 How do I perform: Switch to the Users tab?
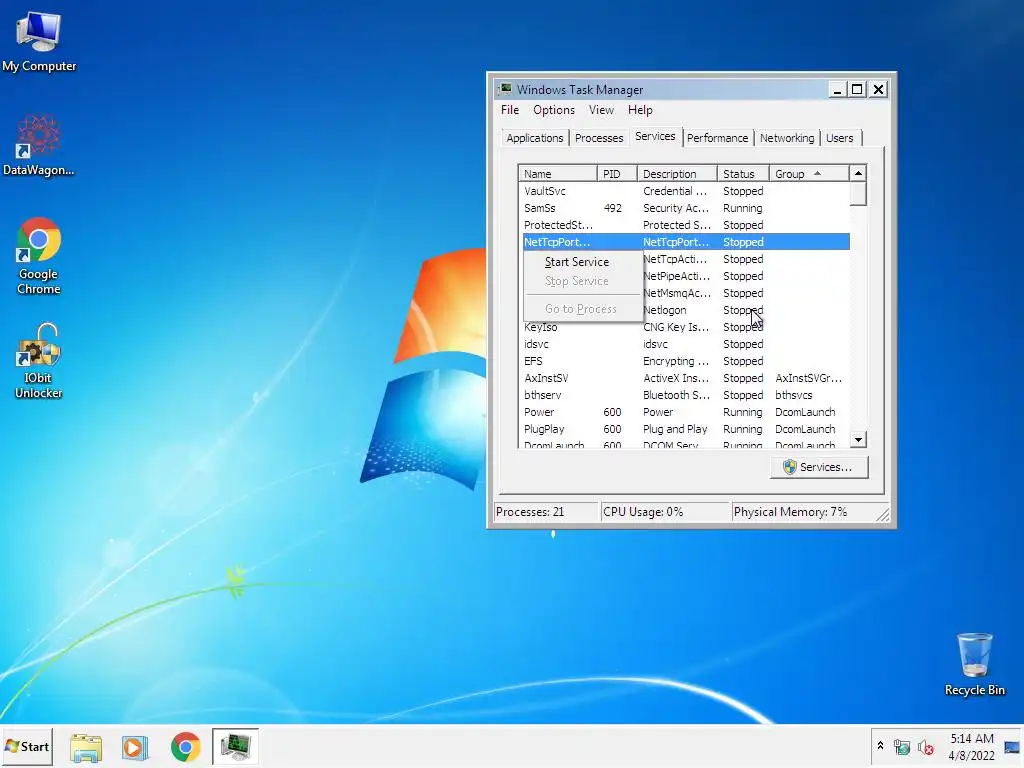coord(839,138)
